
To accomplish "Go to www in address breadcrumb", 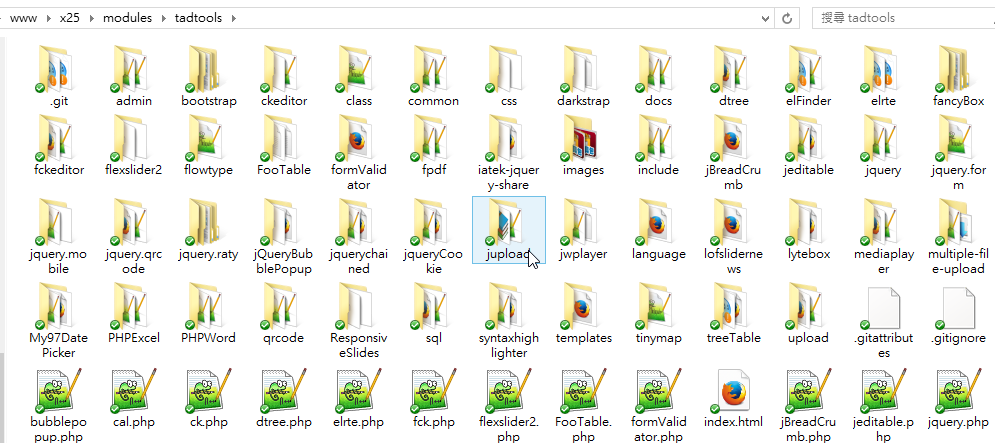I will coord(22,18).
